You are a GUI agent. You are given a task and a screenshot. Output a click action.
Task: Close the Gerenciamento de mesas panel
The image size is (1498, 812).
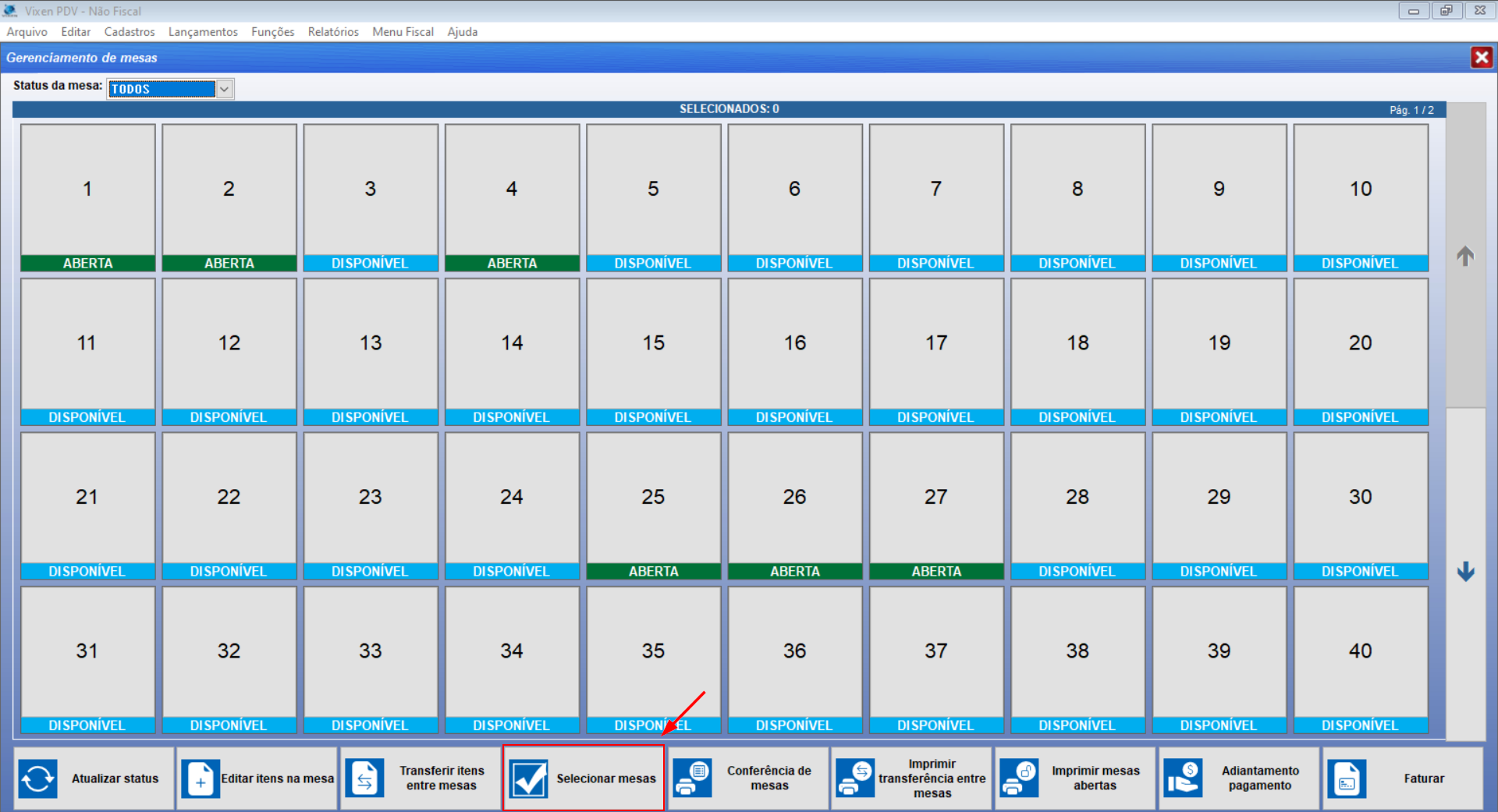tap(1481, 58)
